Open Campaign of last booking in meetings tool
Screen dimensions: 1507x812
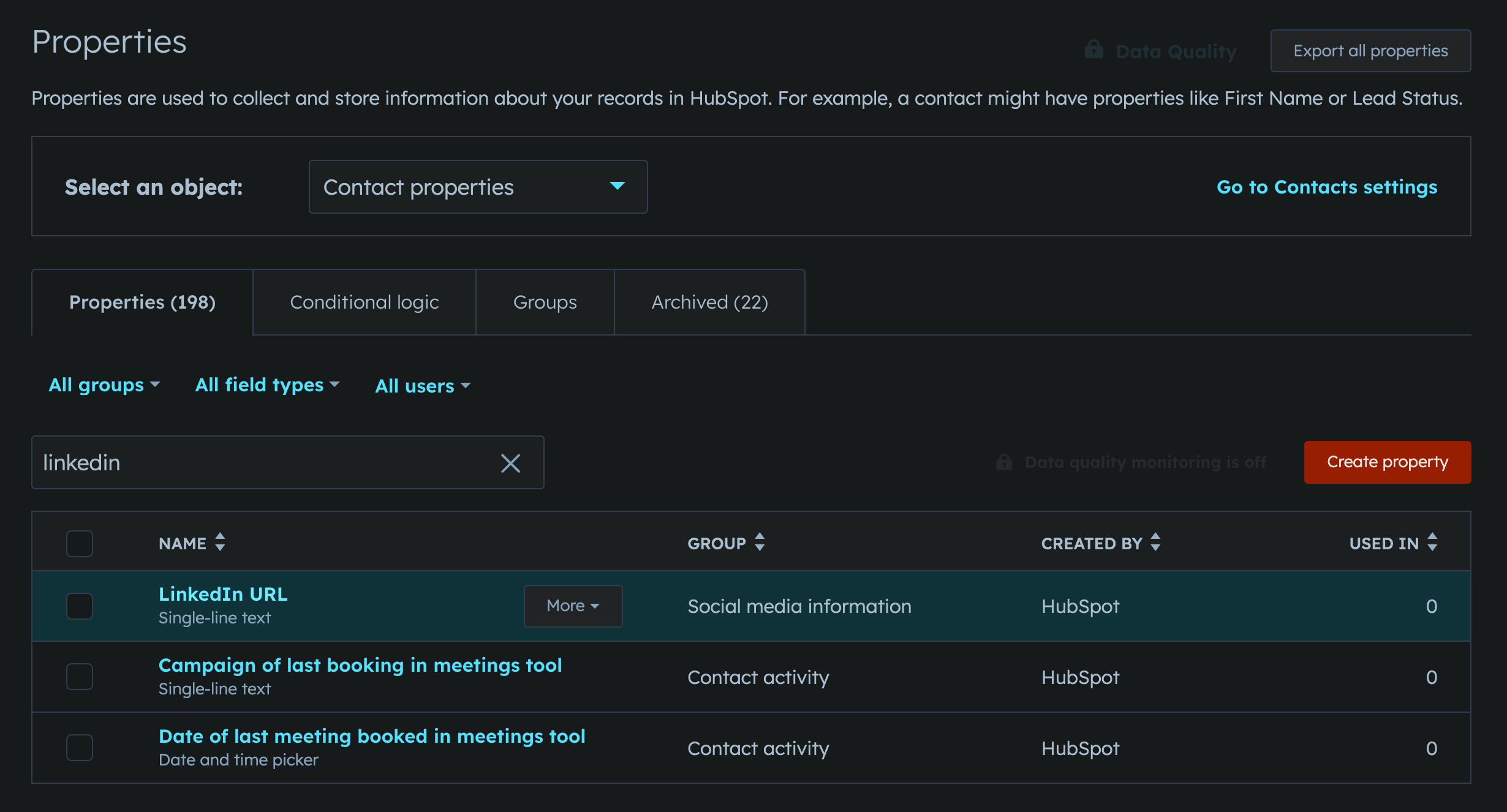coord(360,665)
